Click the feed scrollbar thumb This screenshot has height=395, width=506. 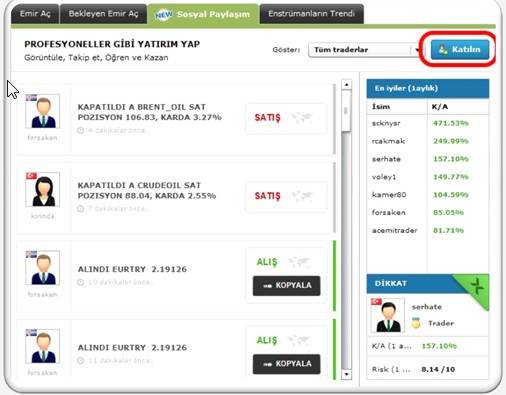347,111
